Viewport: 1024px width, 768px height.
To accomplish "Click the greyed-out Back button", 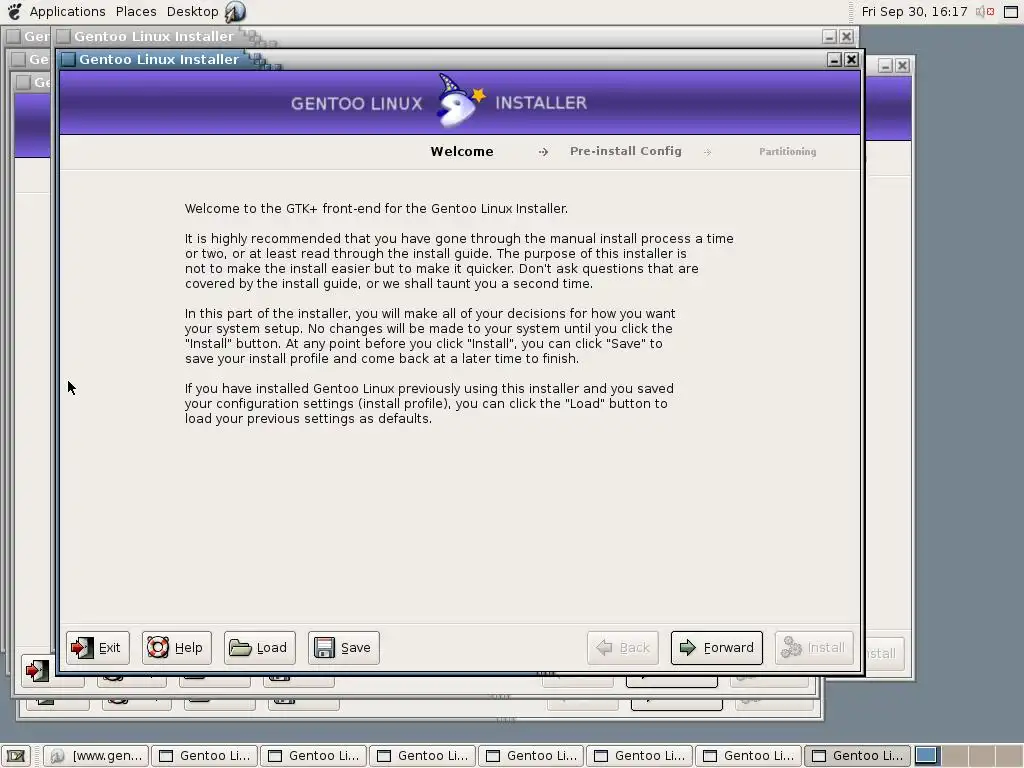I will click(622, 648).
